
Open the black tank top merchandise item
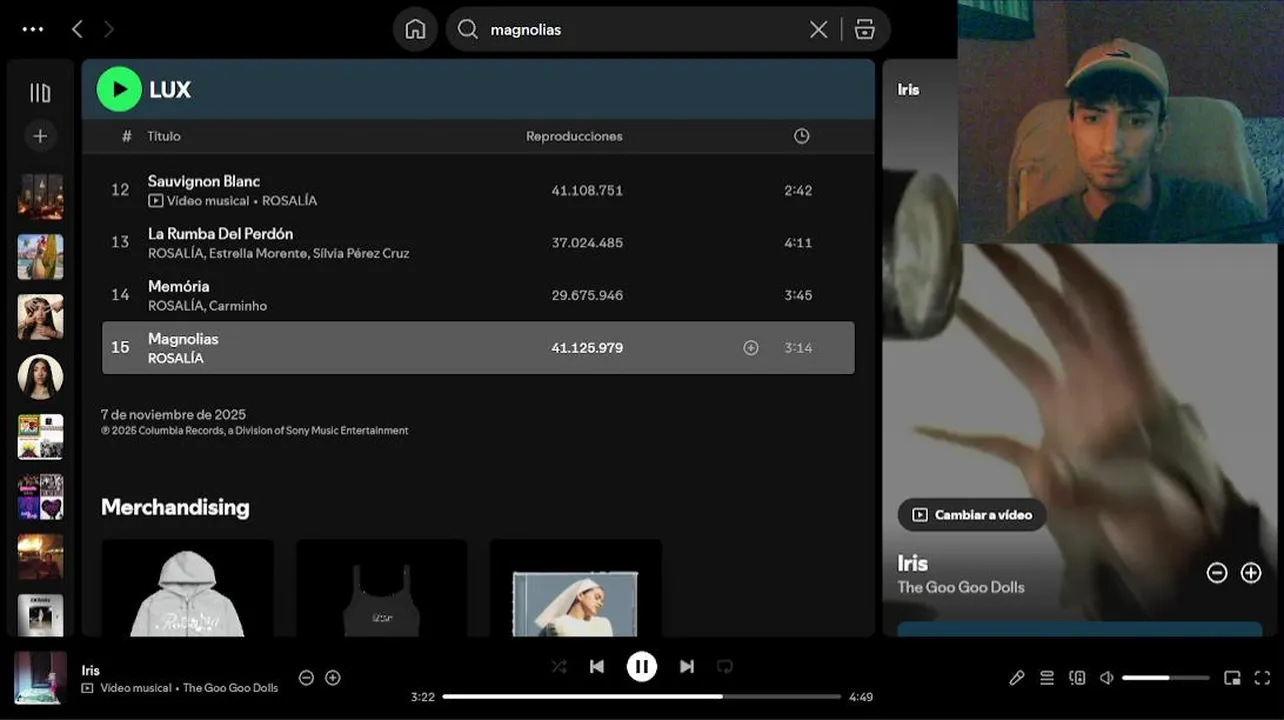[382, 588]
